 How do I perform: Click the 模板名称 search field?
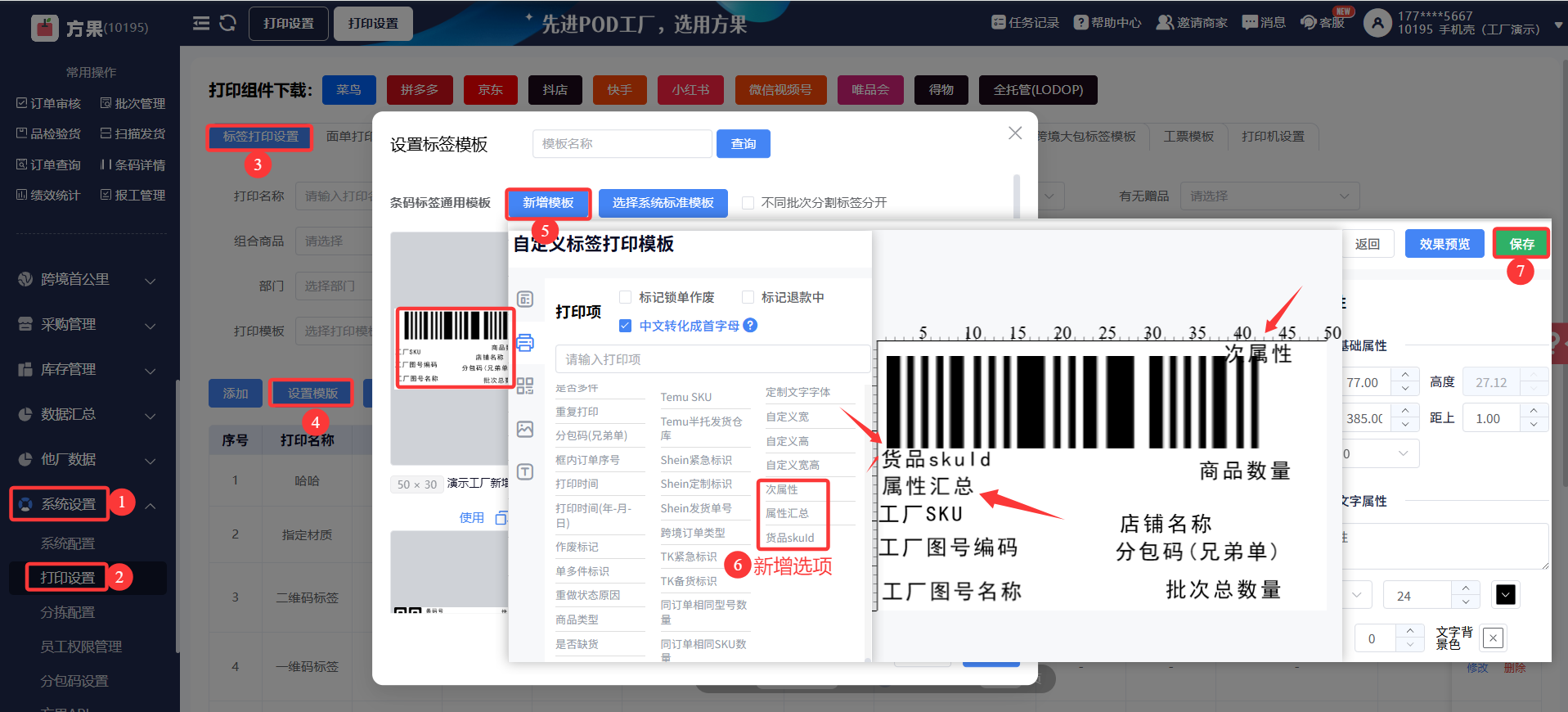(622, 144)
